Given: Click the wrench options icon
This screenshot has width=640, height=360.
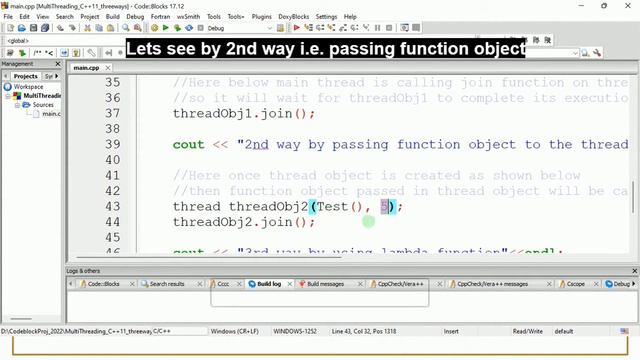Looking at the screenshot, I should point(597,53).
